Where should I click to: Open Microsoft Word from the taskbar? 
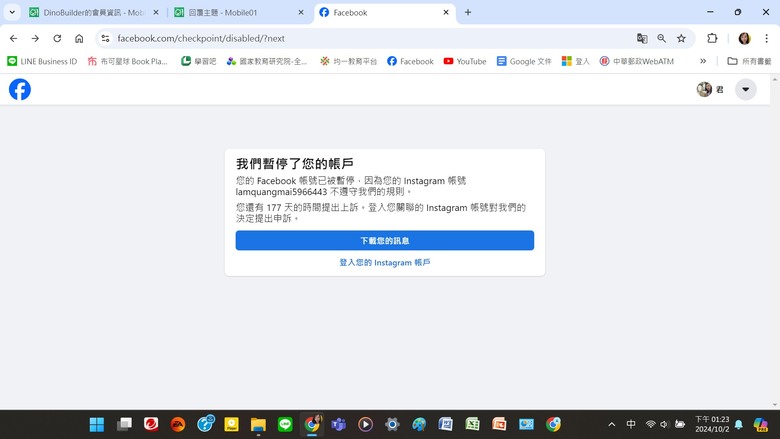(x=446, y=424)
